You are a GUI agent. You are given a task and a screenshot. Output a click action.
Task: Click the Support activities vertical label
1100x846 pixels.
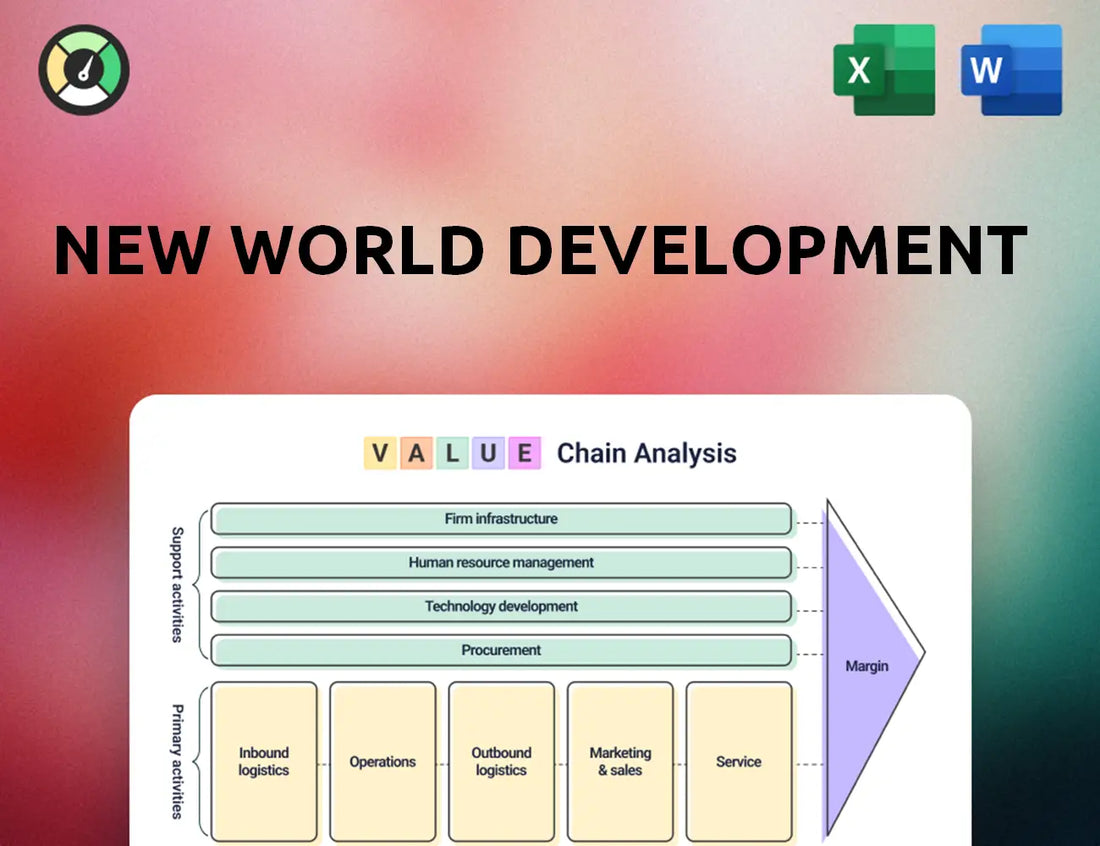point(177,584)
